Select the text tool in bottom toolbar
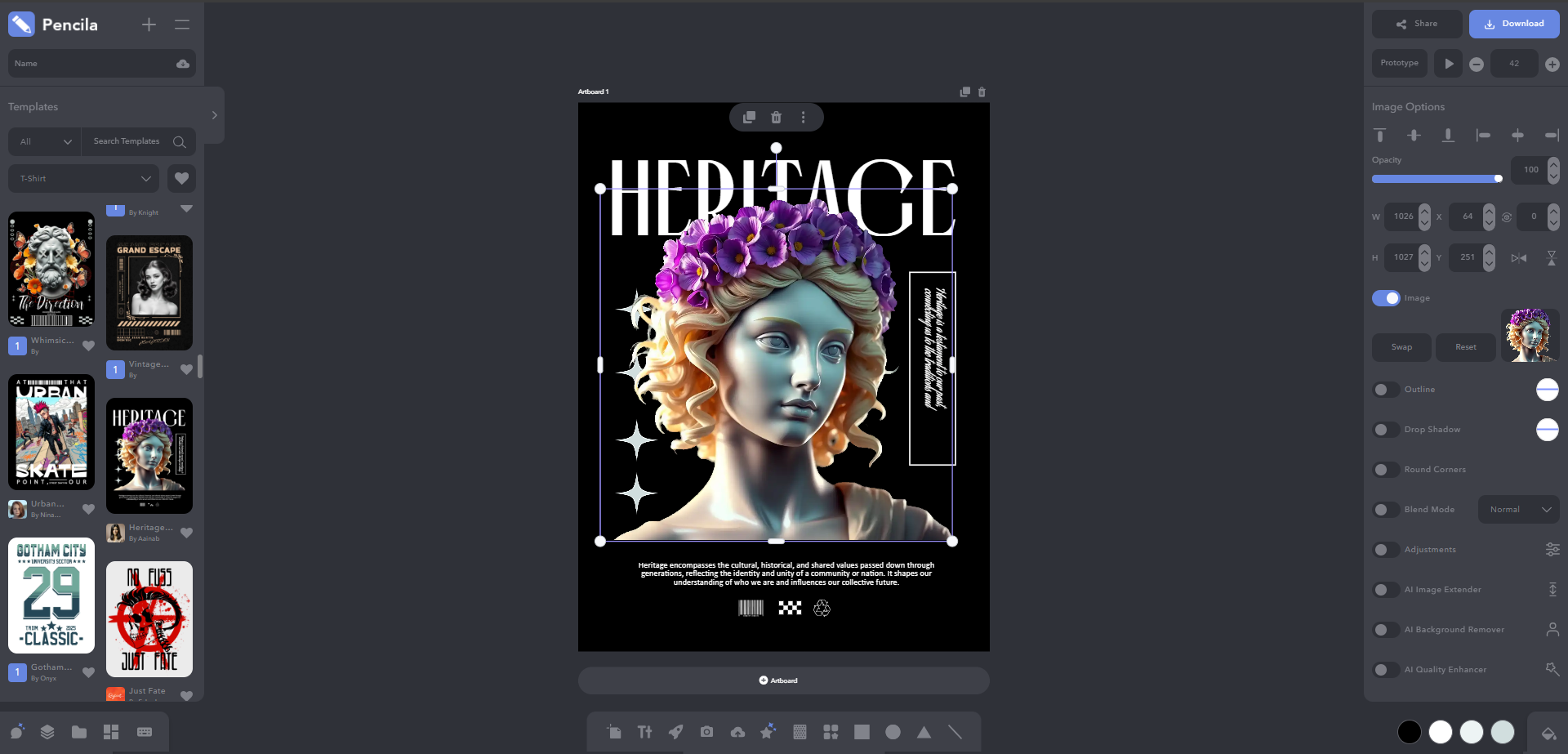The width and height of the screenshot is (1568, 754). 644,732
